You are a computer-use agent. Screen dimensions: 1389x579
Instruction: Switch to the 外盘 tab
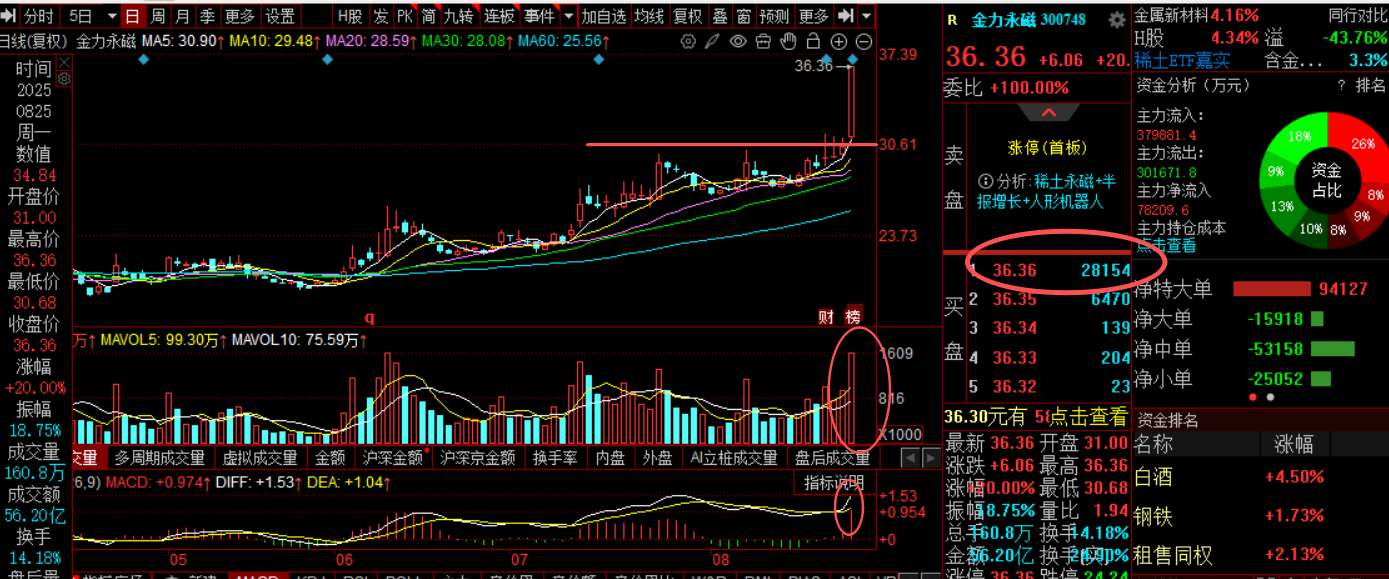(657, 458)
